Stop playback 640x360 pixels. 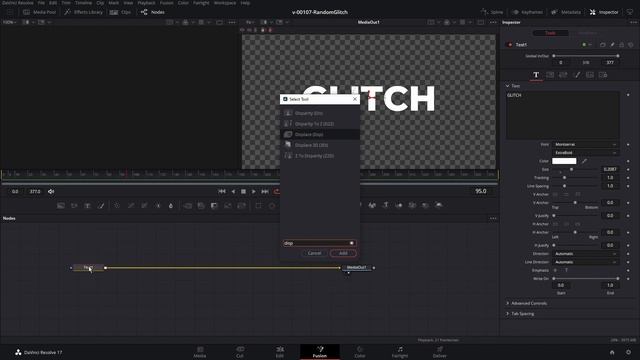click(x=243, y=191)
